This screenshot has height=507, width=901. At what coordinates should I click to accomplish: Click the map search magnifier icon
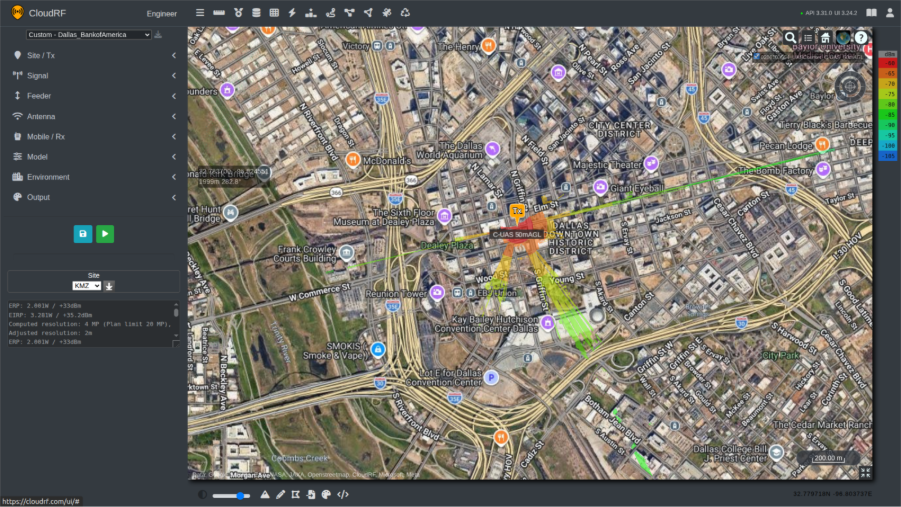coord(791,38)
